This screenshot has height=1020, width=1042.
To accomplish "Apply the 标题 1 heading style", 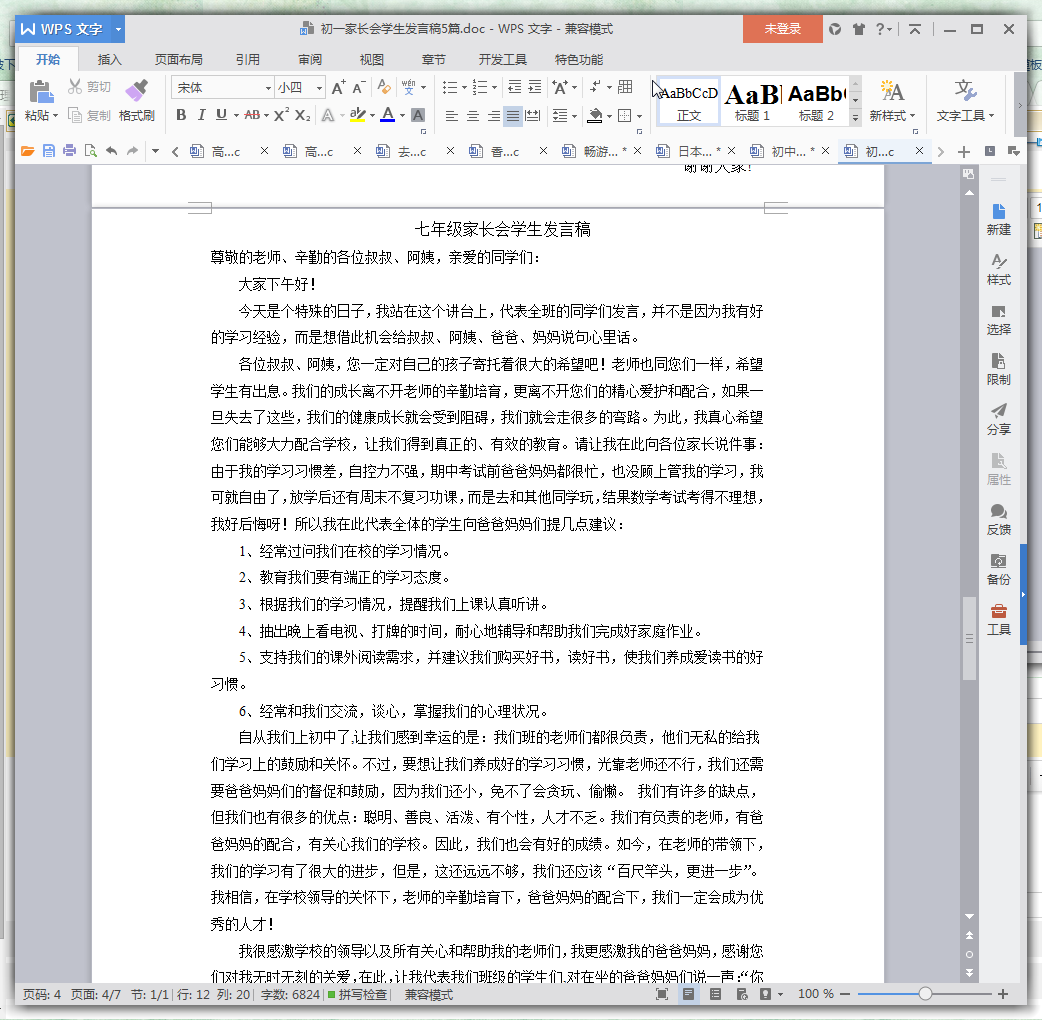I will coord(752,101).
